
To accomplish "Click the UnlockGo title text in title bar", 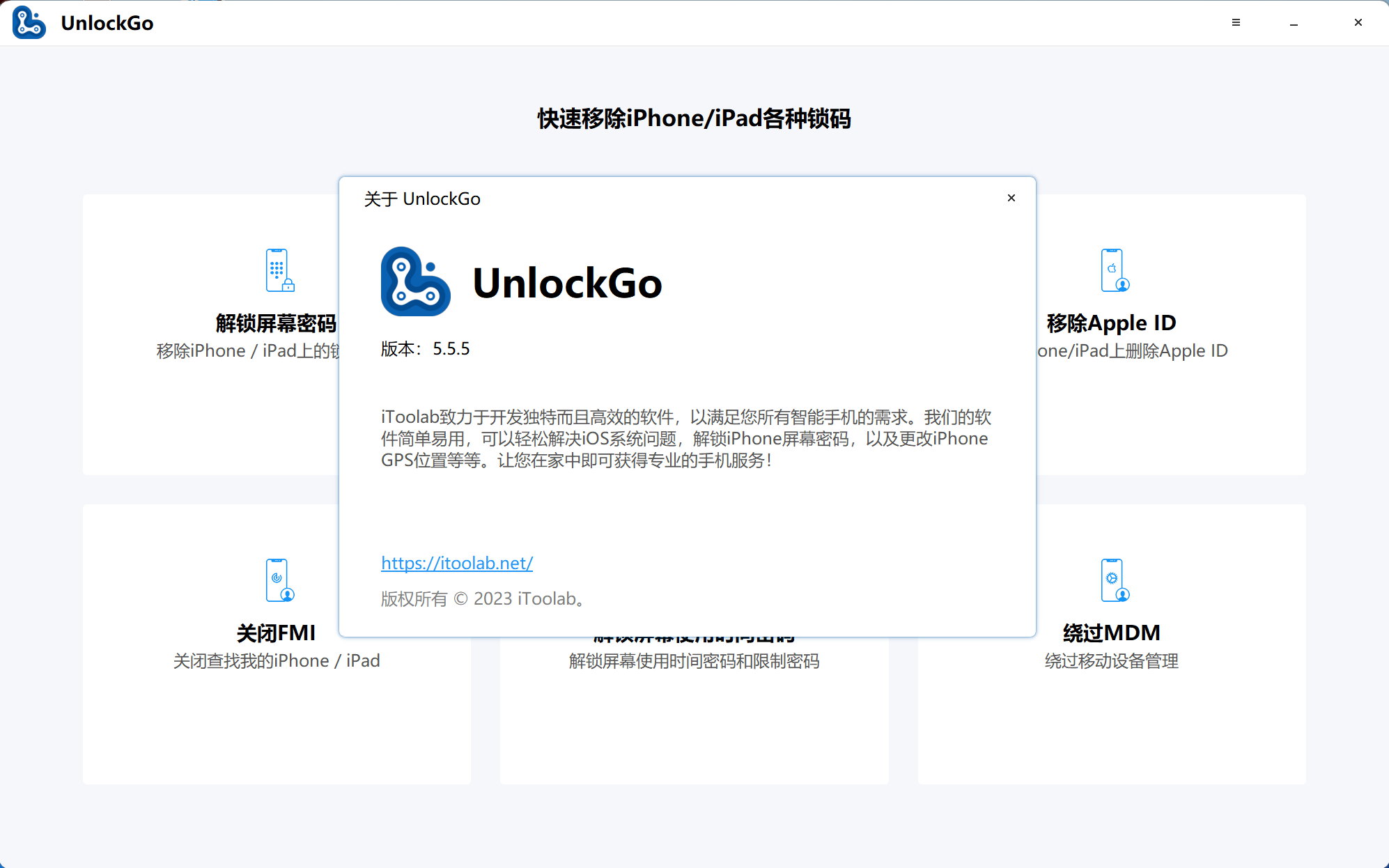I will [x=107, y=23].
